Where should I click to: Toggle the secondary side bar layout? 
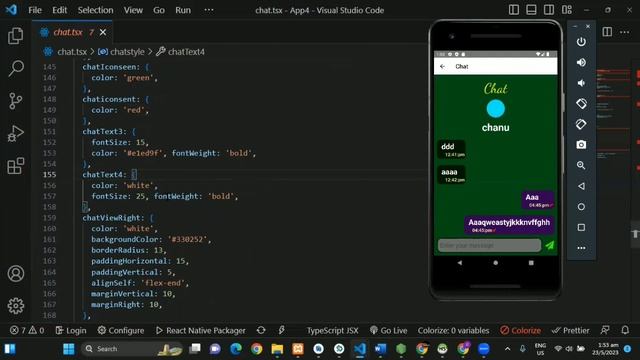[x=549, y=10]
